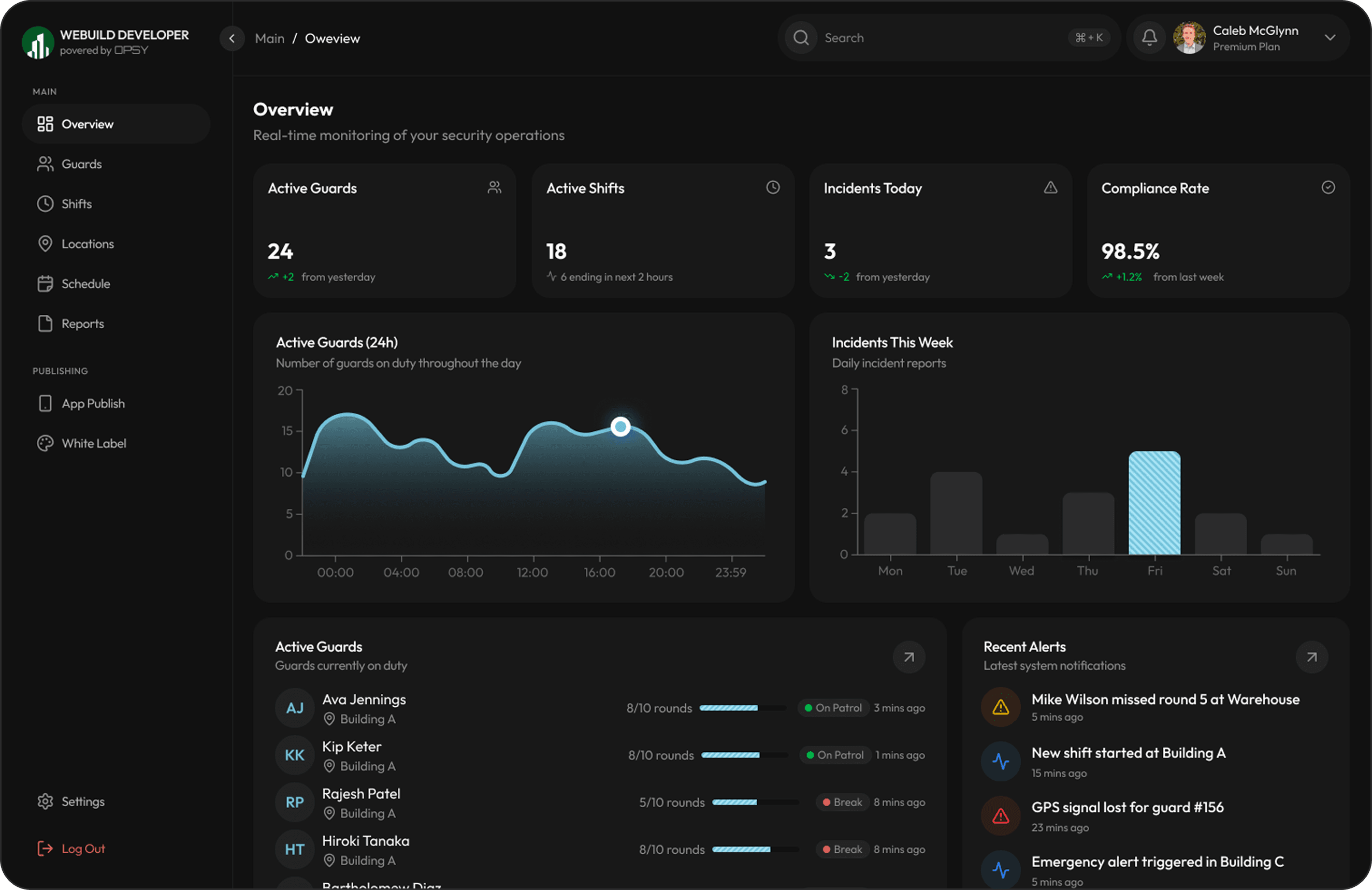Click the White Label palette icon

click(45, 443)
